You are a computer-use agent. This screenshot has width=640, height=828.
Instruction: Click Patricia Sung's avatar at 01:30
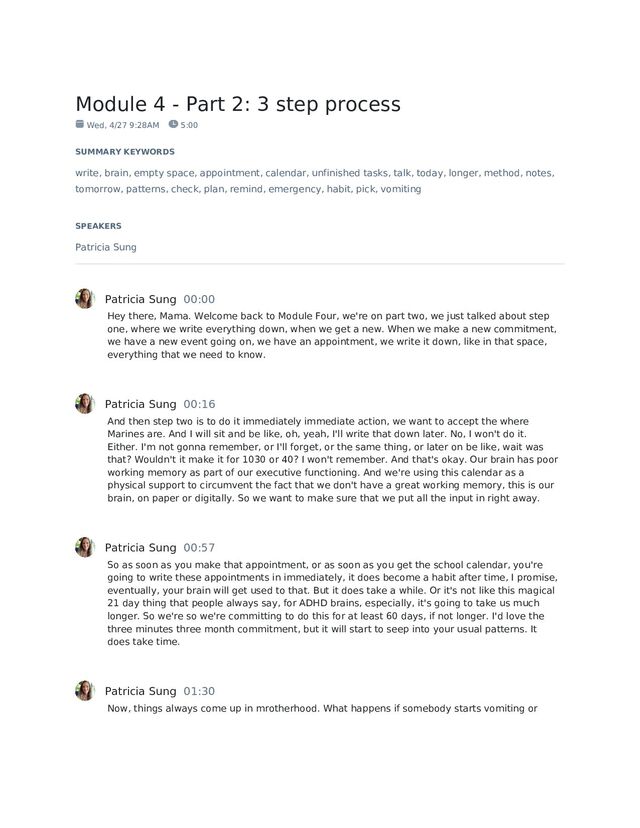84,691
